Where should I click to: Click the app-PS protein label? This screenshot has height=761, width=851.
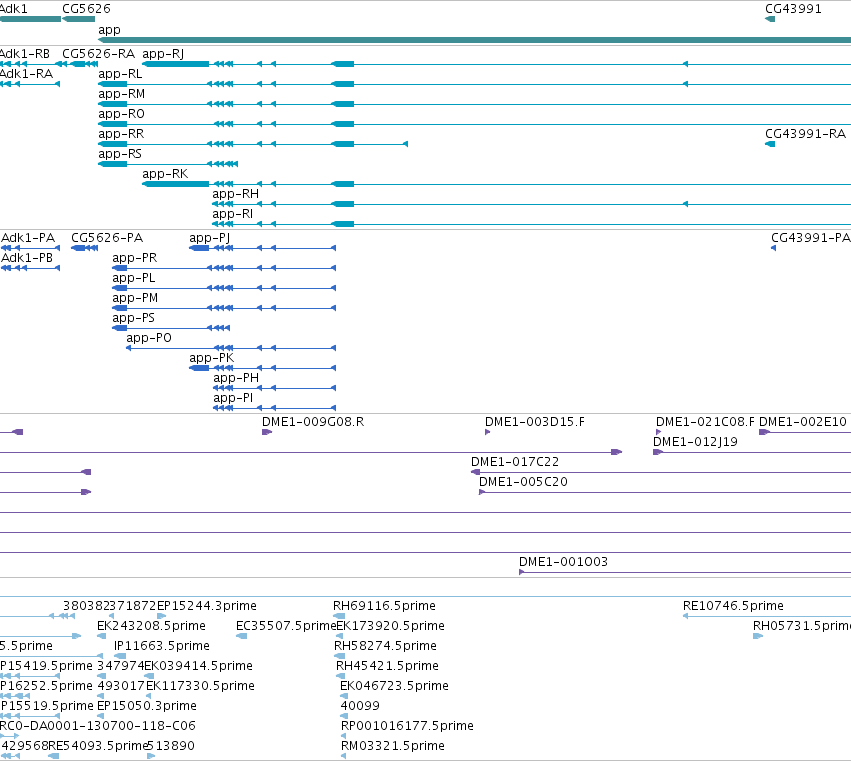point(134,318)
